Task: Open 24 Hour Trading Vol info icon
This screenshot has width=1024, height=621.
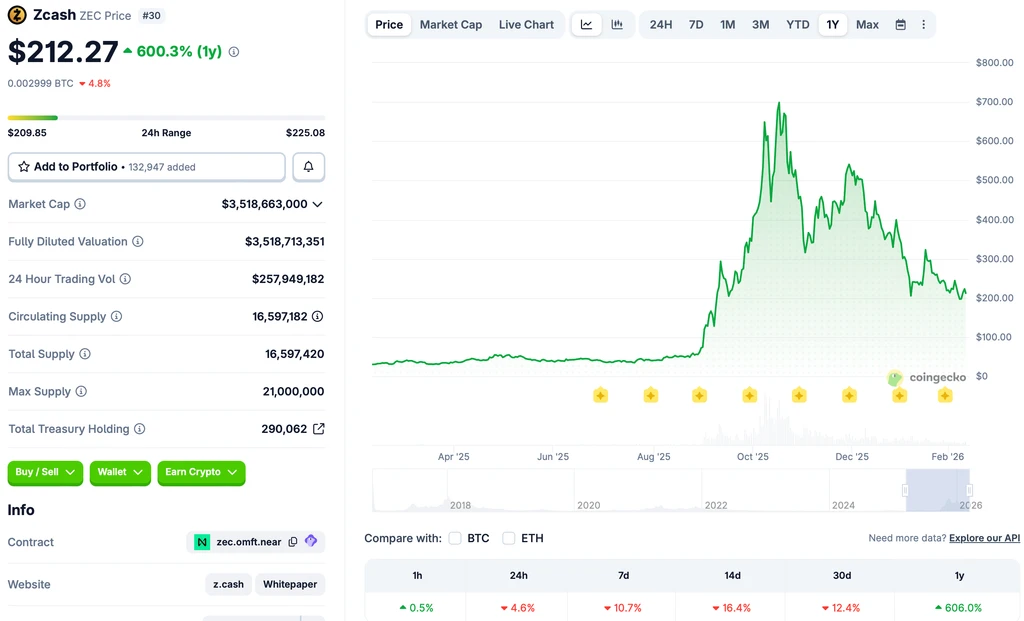Action: coord(125,279)
